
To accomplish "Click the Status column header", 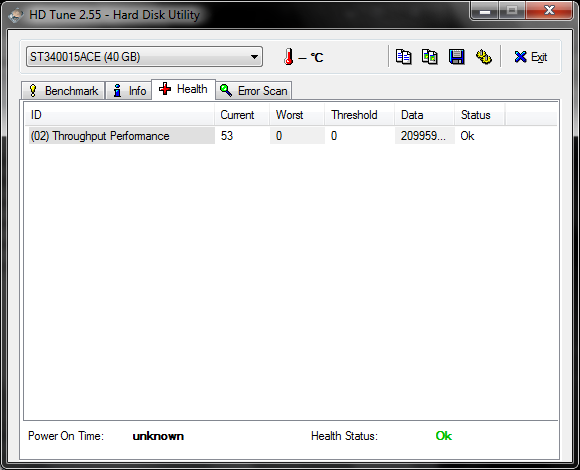I will [x=479, y=115].
